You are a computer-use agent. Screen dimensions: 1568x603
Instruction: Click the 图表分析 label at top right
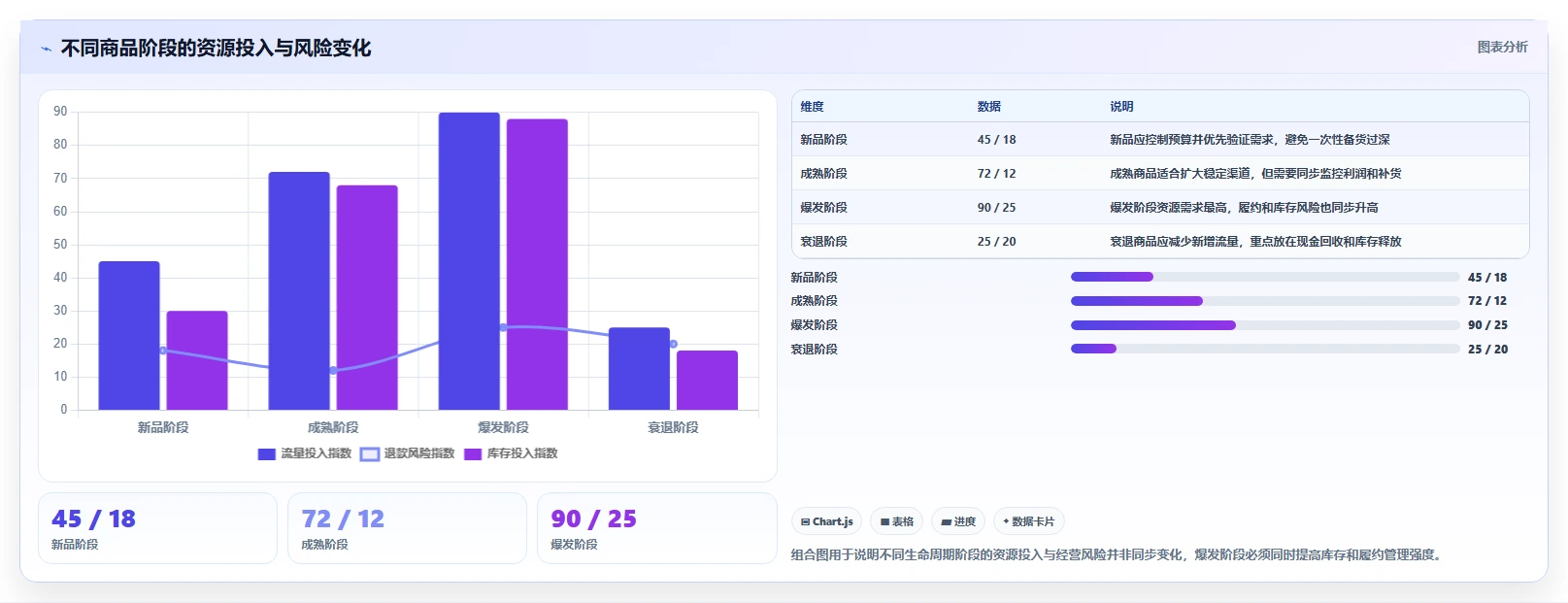click(x=1502, y=48)
